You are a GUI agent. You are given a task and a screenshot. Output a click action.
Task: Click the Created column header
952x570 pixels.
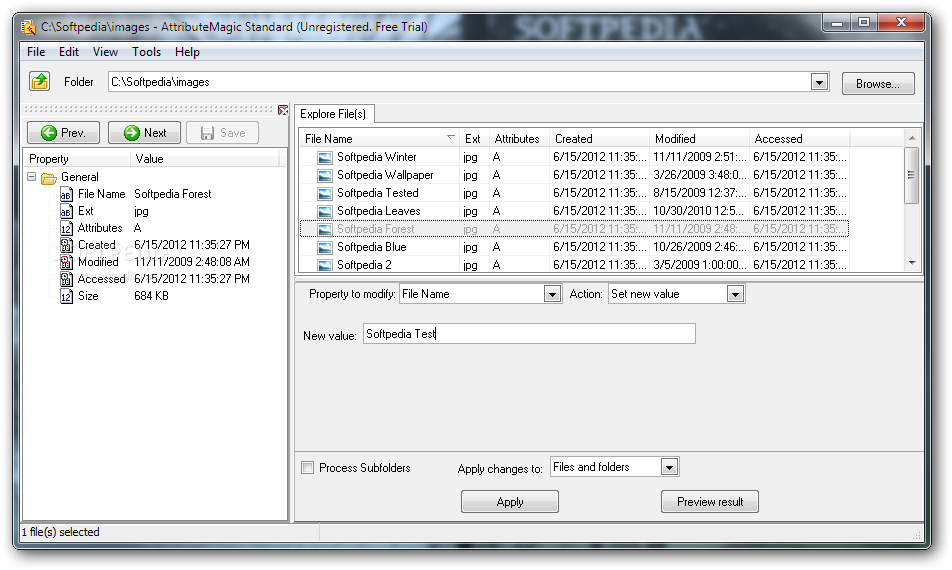pyautogui.click(x=599, y=138)
